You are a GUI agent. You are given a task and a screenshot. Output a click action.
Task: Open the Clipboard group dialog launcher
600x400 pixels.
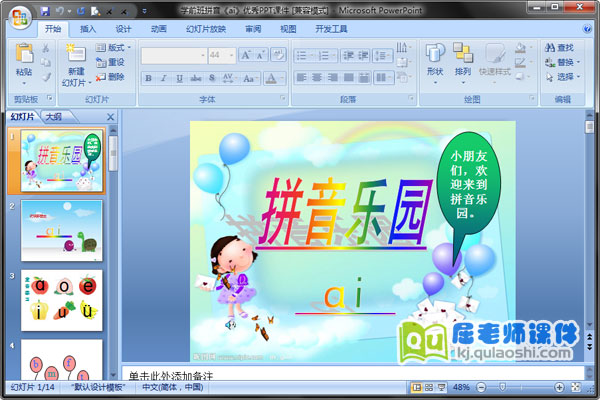click(50, 98)
